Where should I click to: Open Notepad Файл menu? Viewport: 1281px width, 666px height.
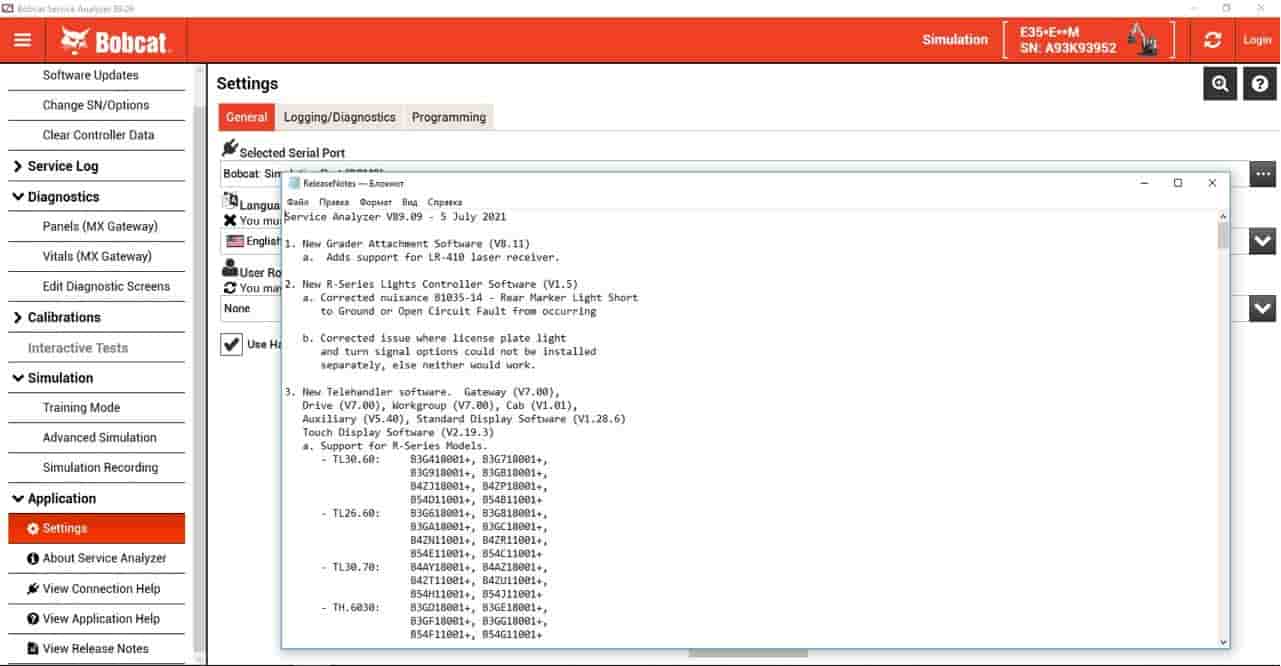[x=297, y=202]
